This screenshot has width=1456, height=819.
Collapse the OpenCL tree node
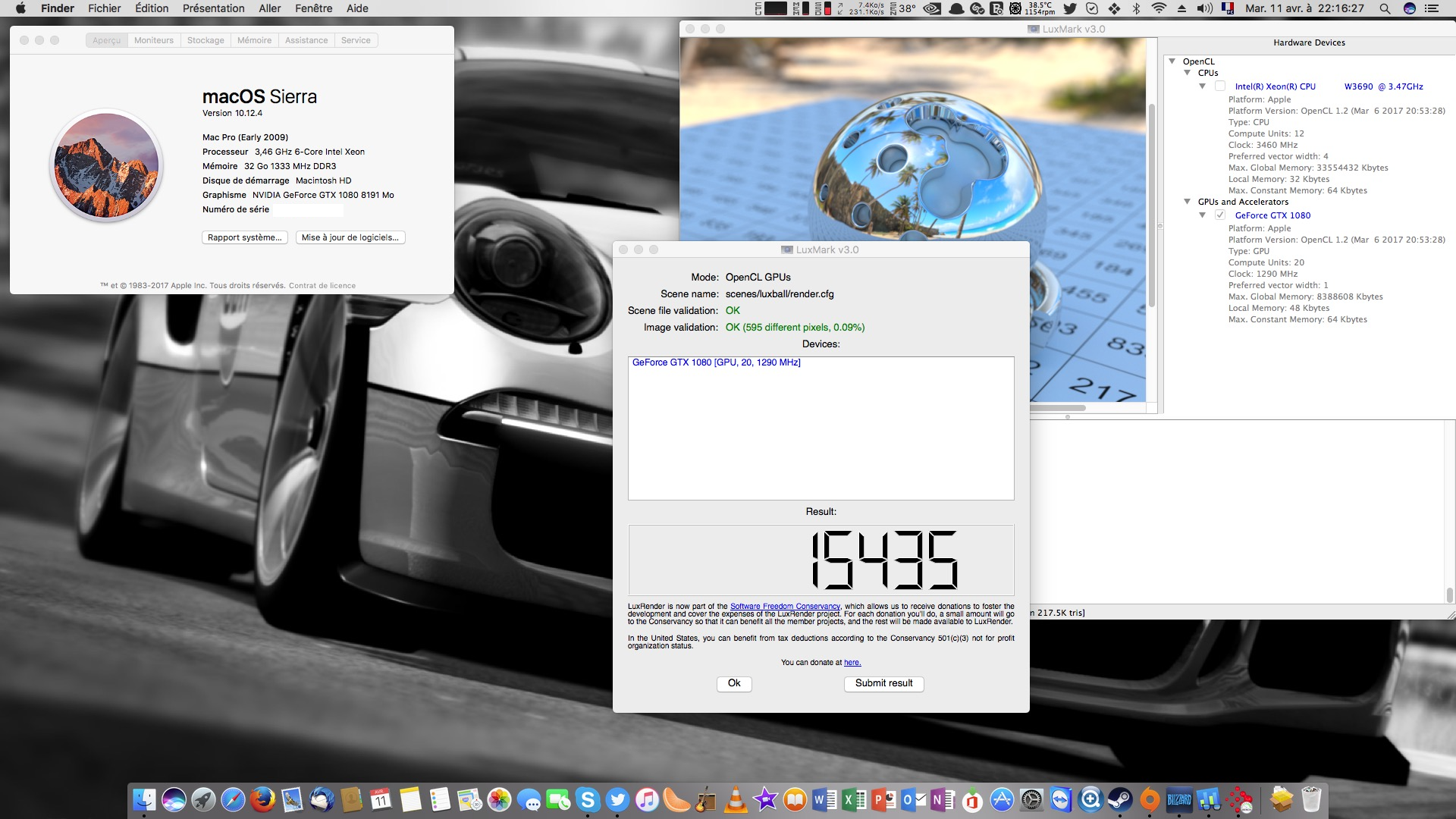(1172, 61)
